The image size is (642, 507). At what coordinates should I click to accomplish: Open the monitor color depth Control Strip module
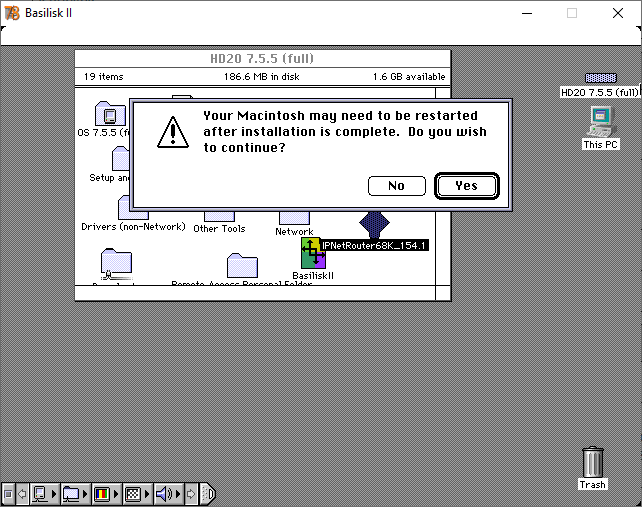pos(106,494)
